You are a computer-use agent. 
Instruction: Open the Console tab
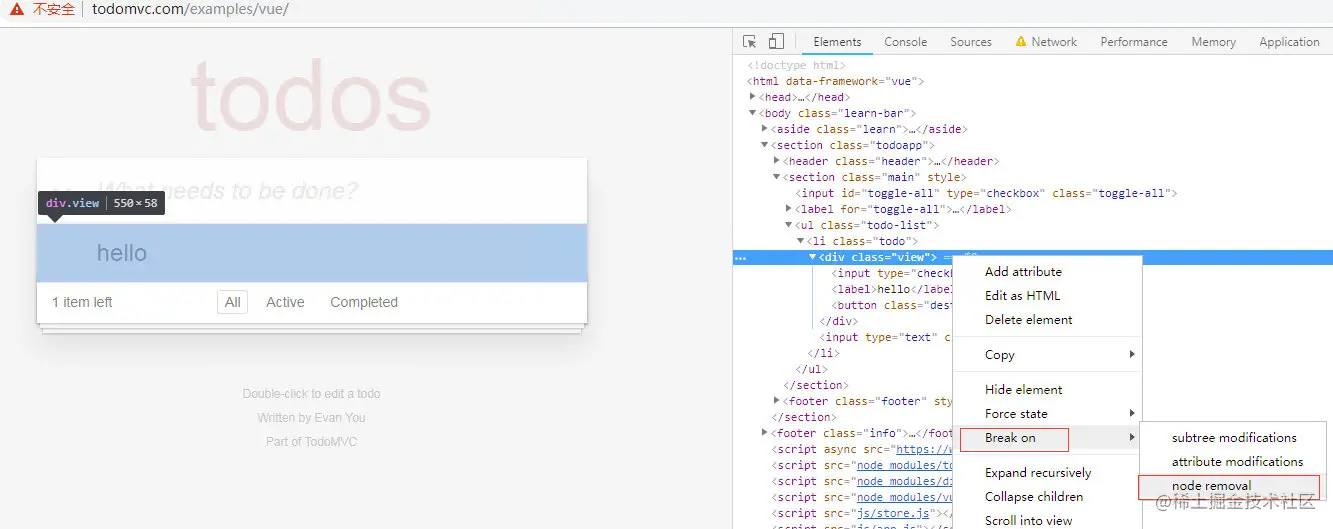pyautogui.click(x=905, y=42)
